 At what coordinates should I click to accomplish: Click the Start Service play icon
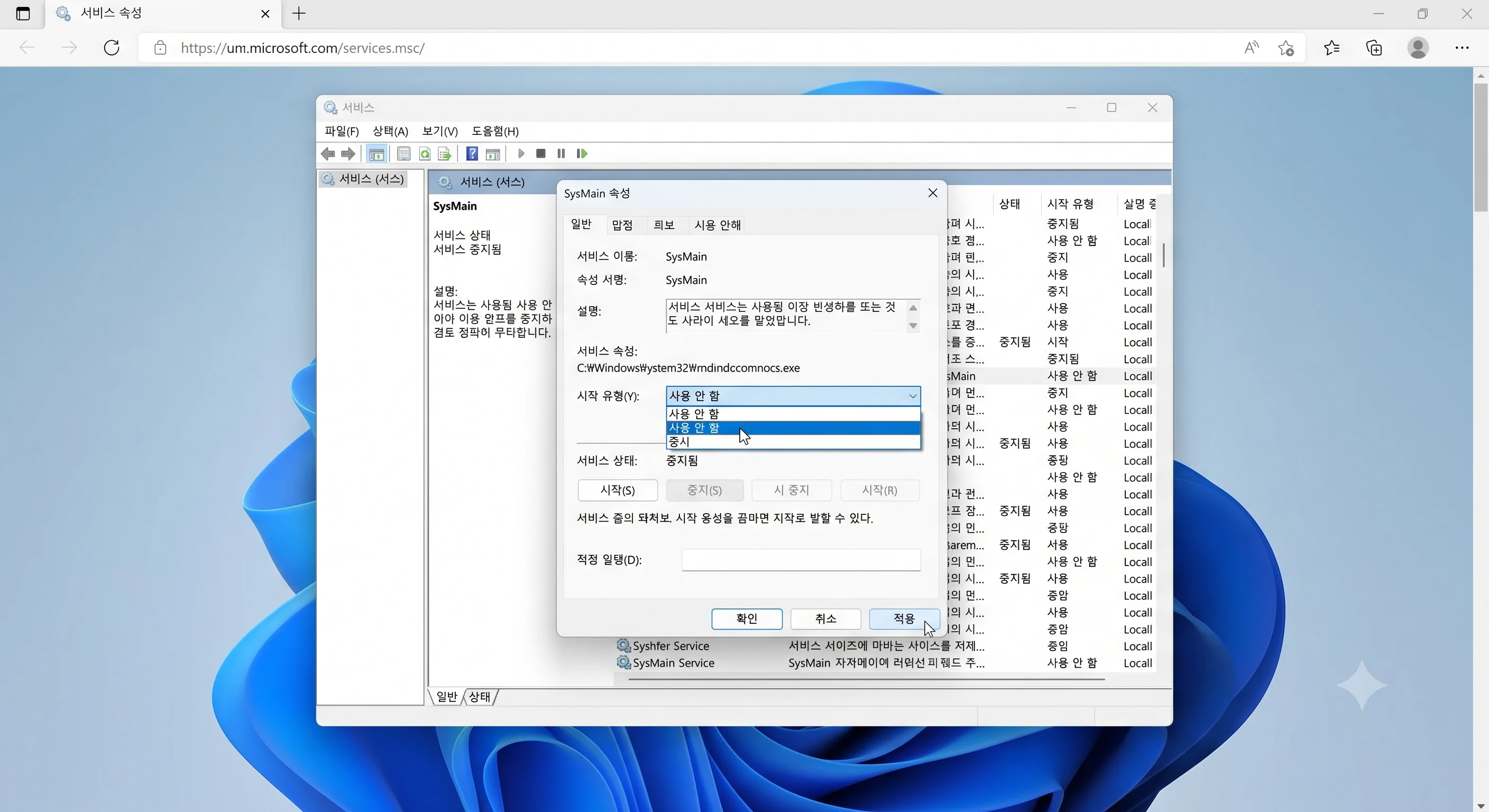pyautogui.click(x=521, y=154)
